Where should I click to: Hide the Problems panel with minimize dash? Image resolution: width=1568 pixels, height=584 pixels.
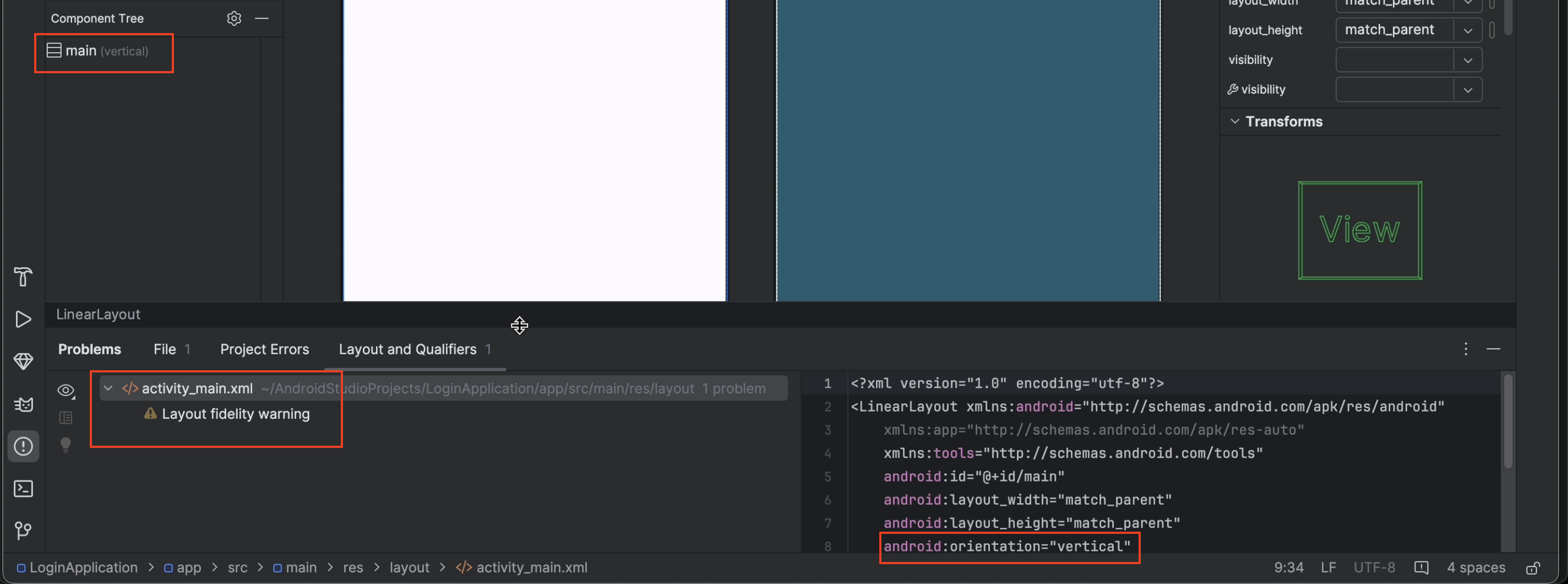point(1493,349)
